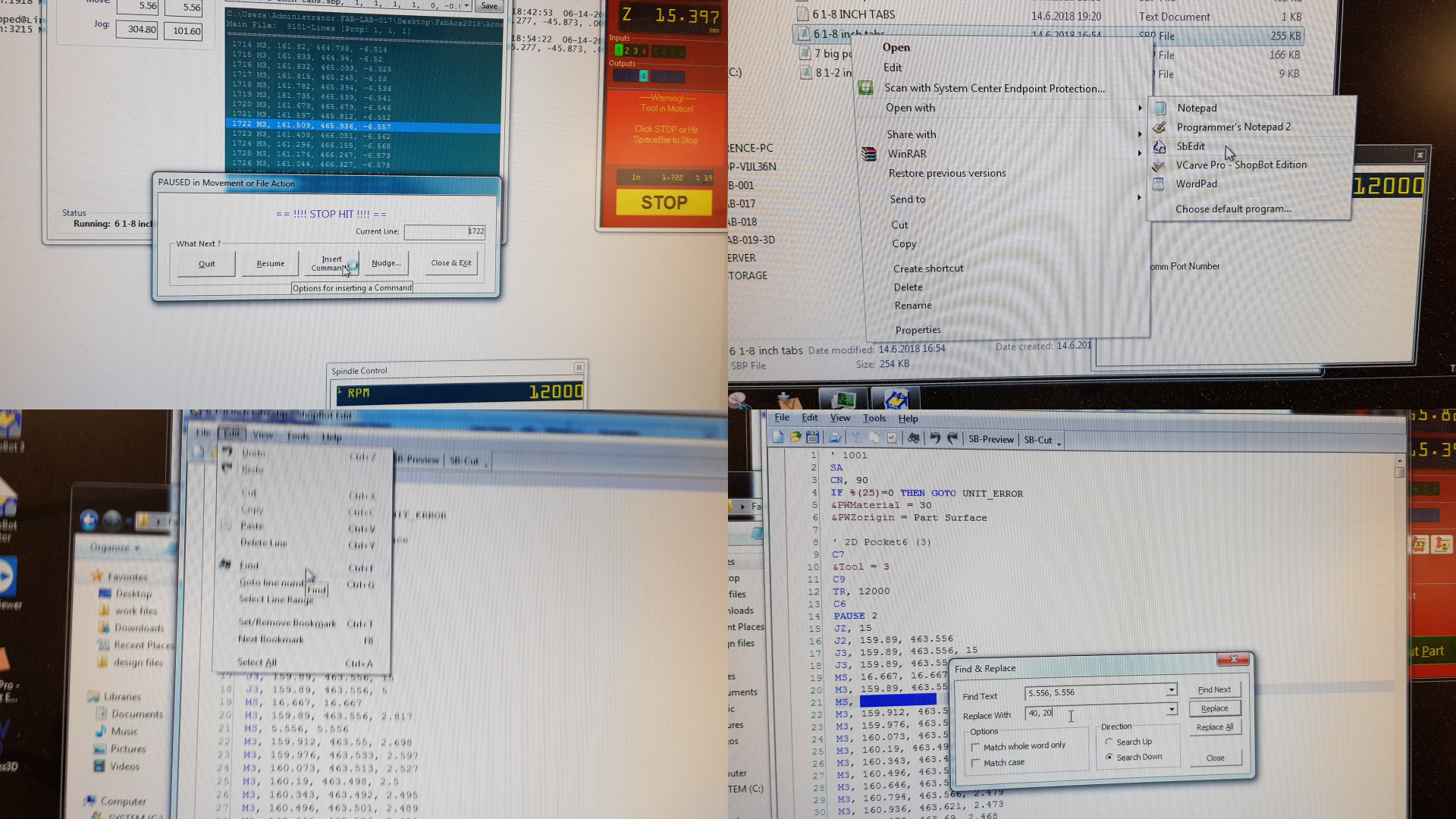This screenshot has height=819, width=1456.
Task: Click the Resume button in paused dialog
Action: point(271,264)
